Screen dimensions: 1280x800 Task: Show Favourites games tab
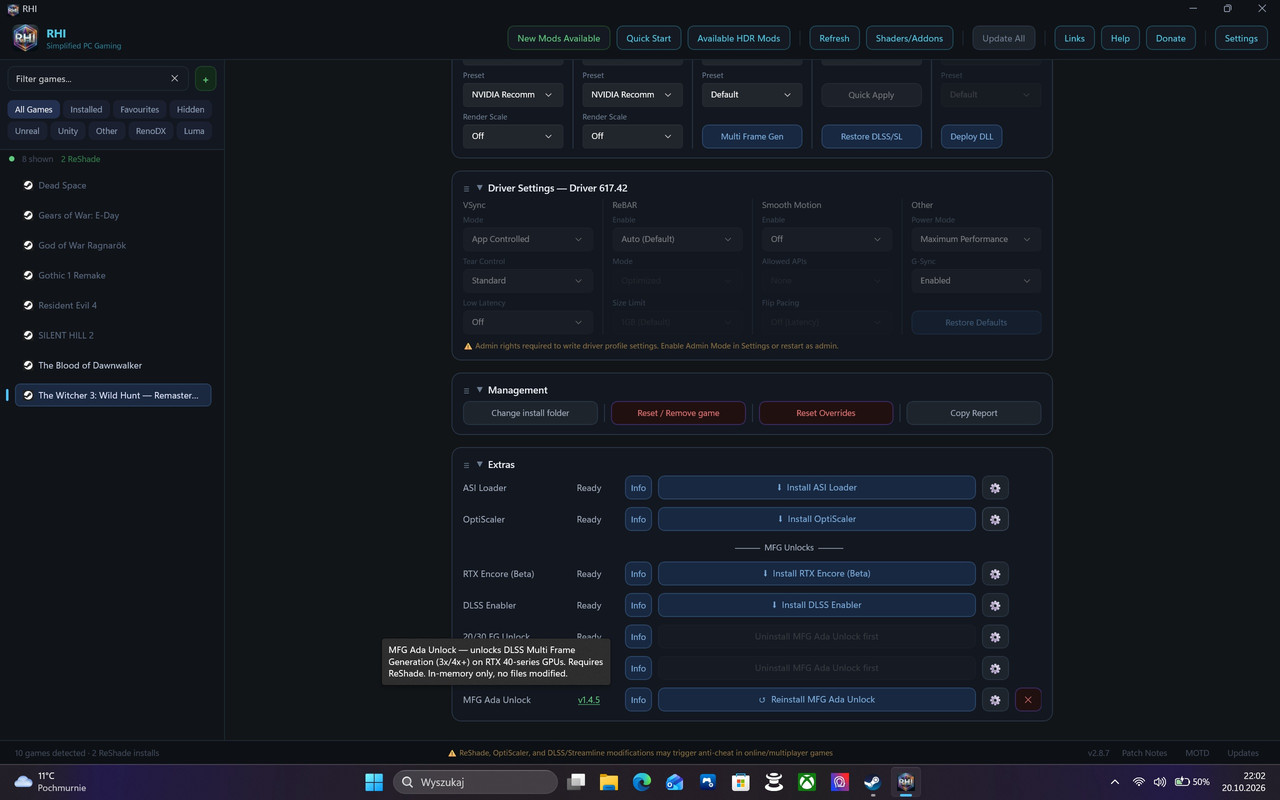point(140,110)
